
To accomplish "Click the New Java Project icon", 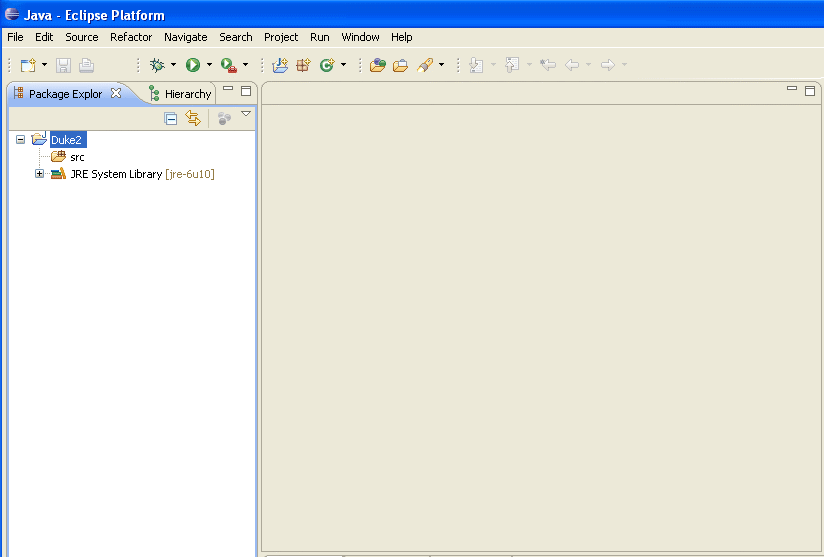I will pos(280,65).
